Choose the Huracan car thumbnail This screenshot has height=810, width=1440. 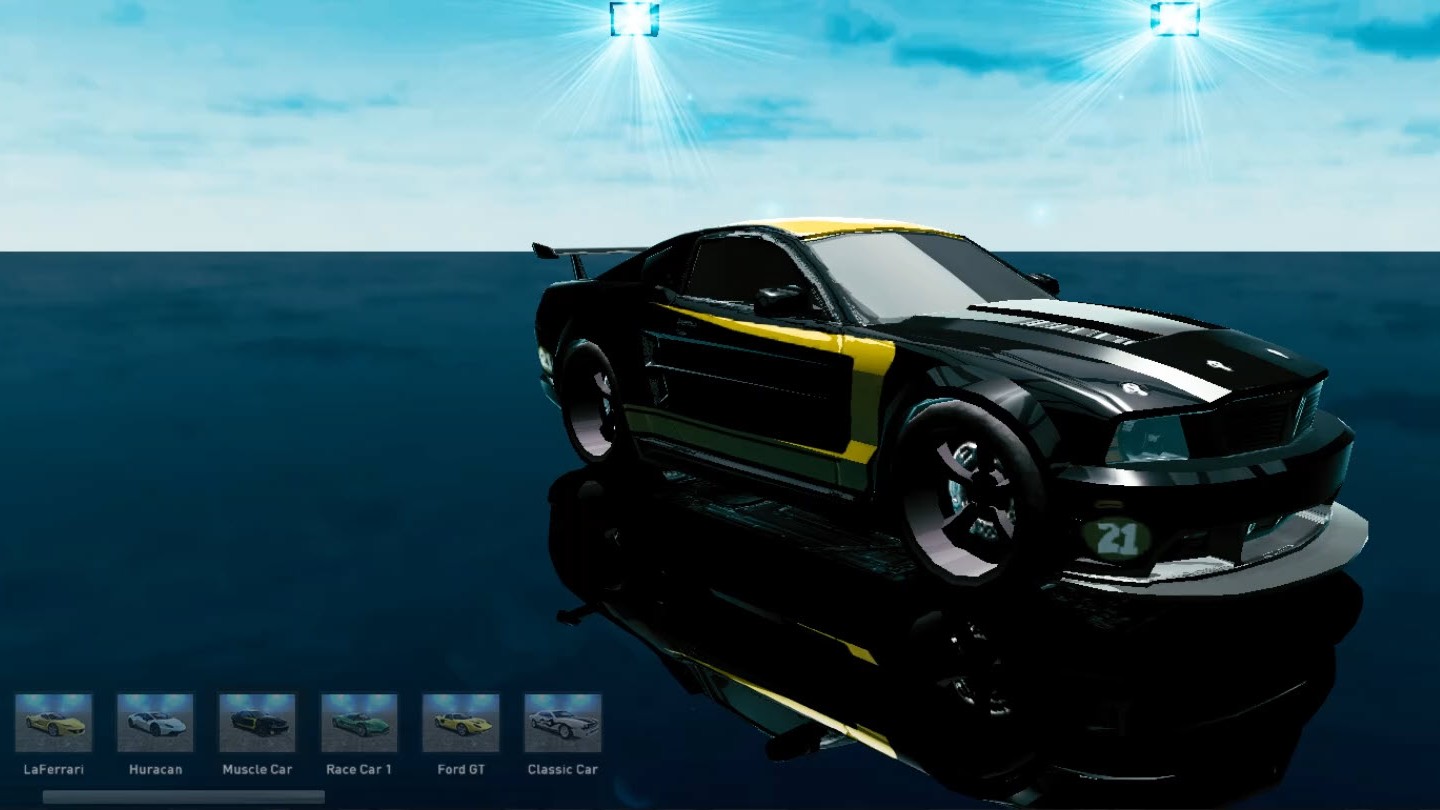click(155, 723)
